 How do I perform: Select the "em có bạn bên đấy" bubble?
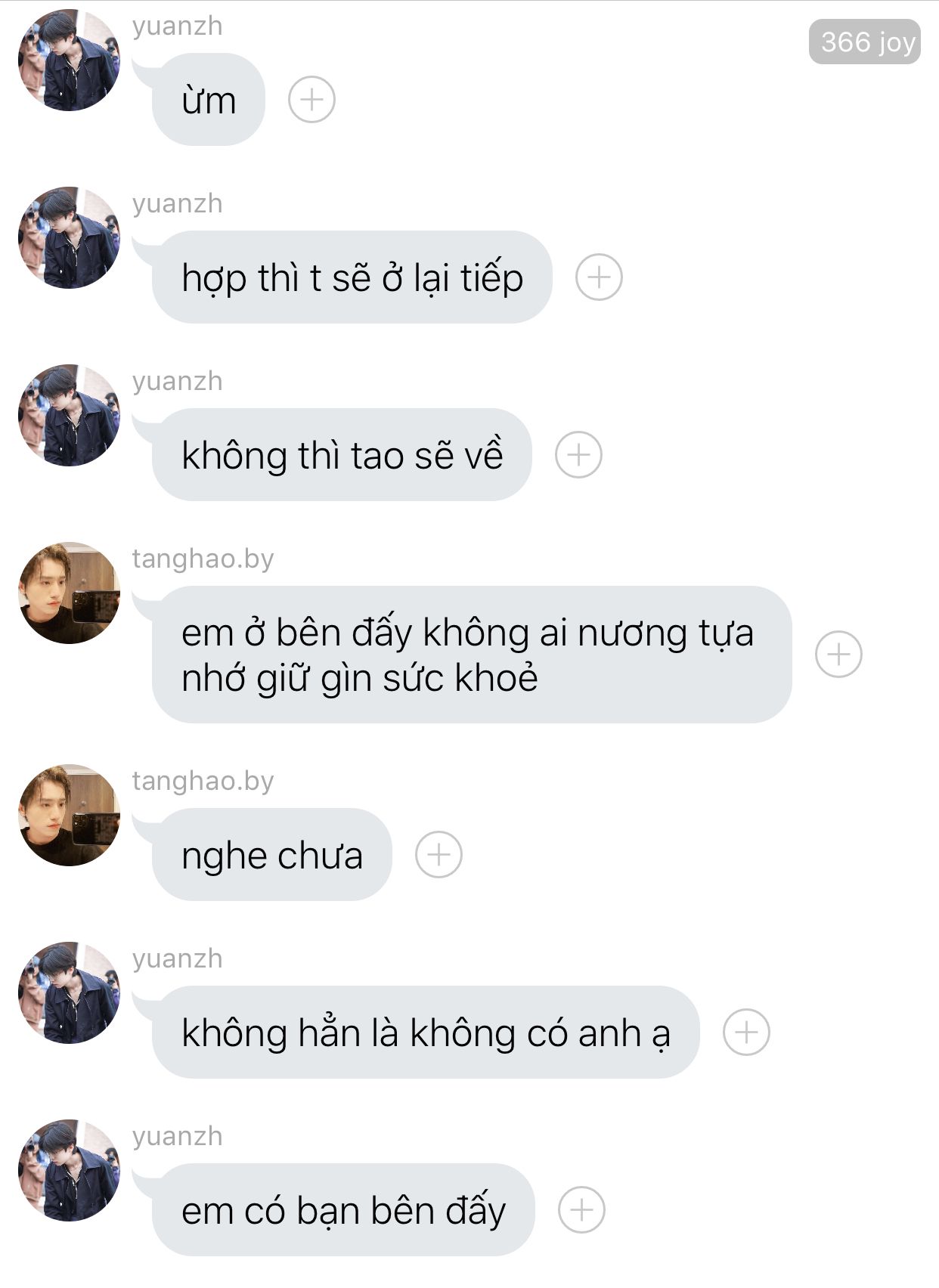click(343, 1209)
